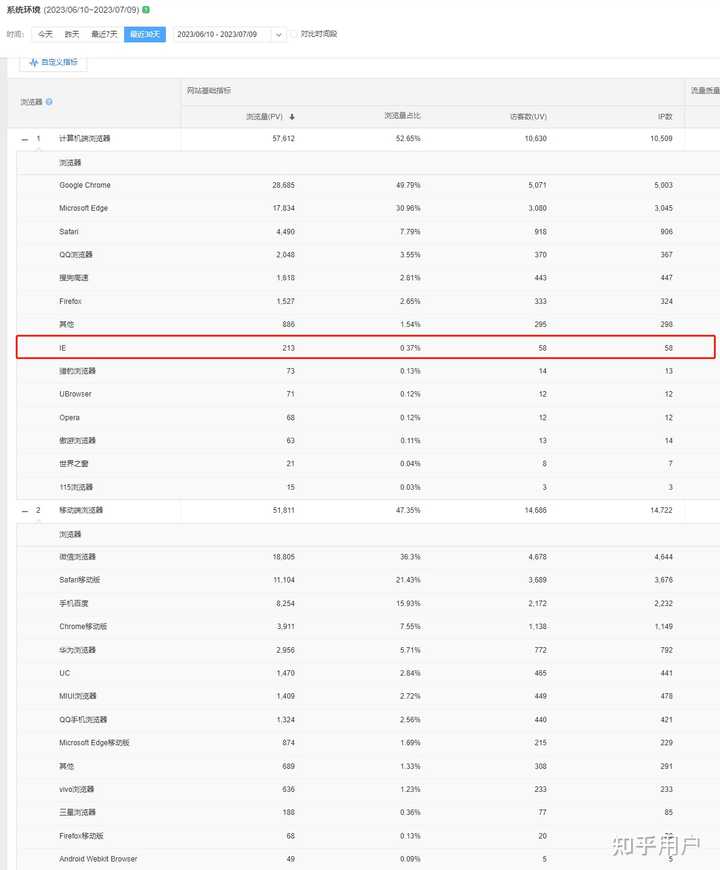Collapse the 移动端浏览器 group row
This screenshot has width=720, height=870.
pos(25,510)
